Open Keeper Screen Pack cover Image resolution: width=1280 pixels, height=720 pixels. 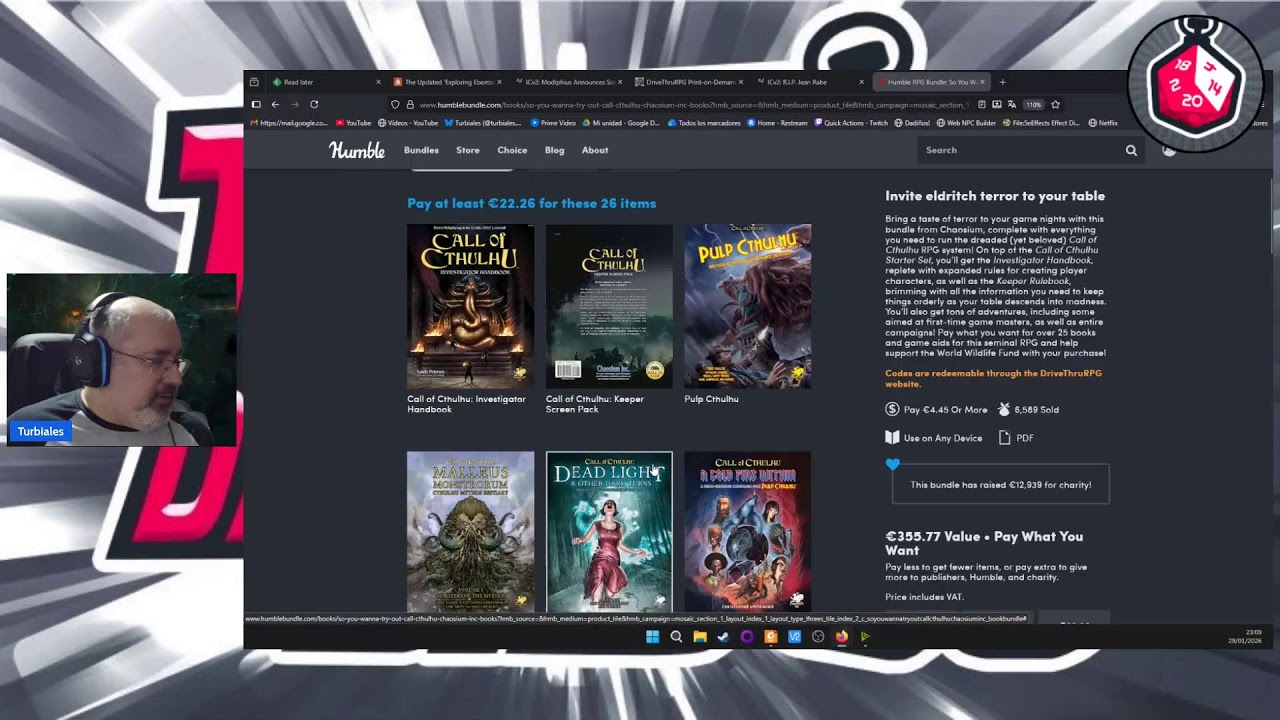pos(609,306)
